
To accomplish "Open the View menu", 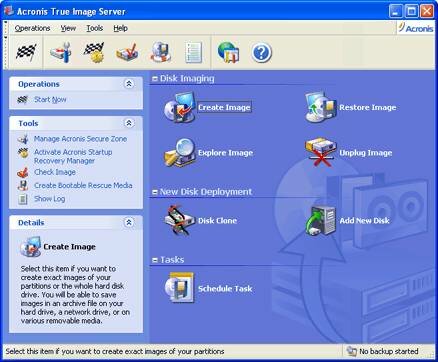I will coord(68,28).
